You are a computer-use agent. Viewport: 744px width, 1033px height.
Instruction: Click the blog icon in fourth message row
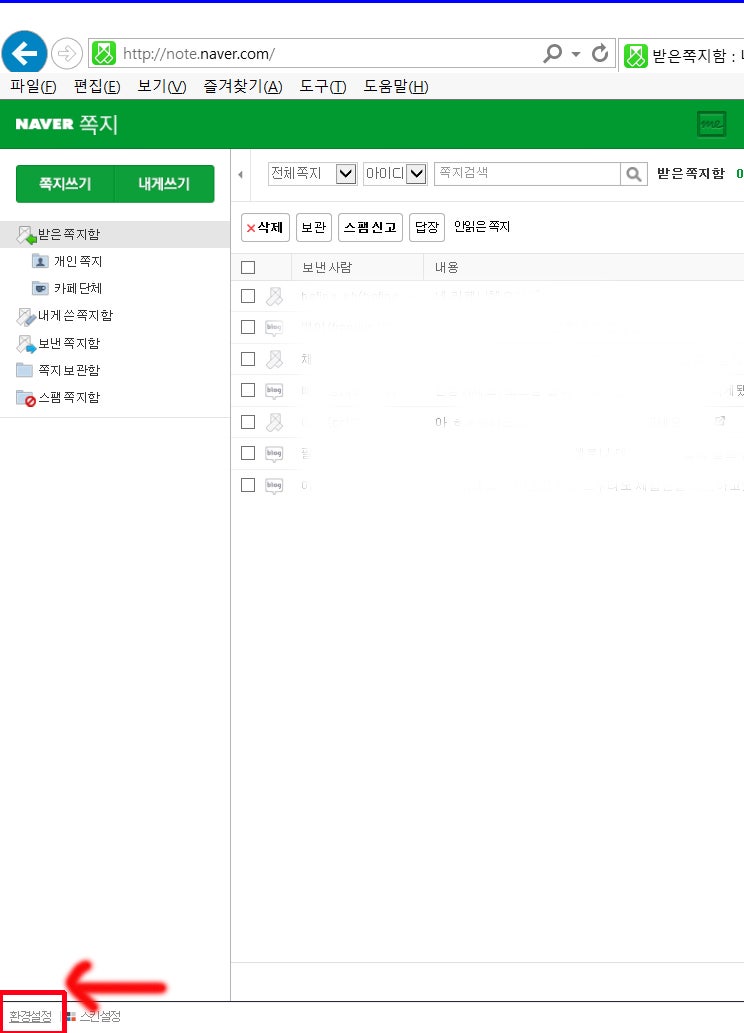(274, 391)
